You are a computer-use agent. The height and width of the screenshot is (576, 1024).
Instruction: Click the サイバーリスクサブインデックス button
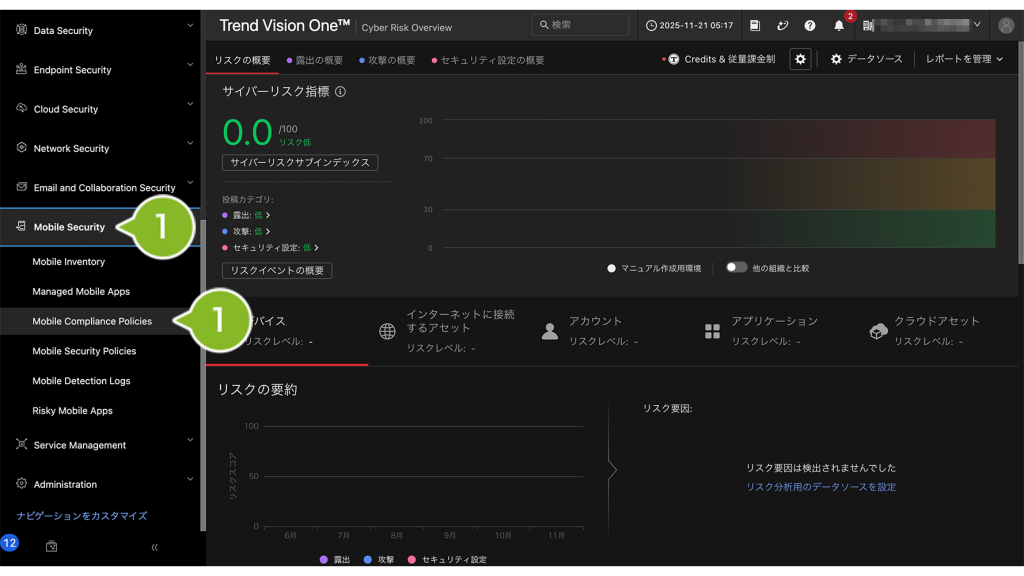(x=298, y=162)
